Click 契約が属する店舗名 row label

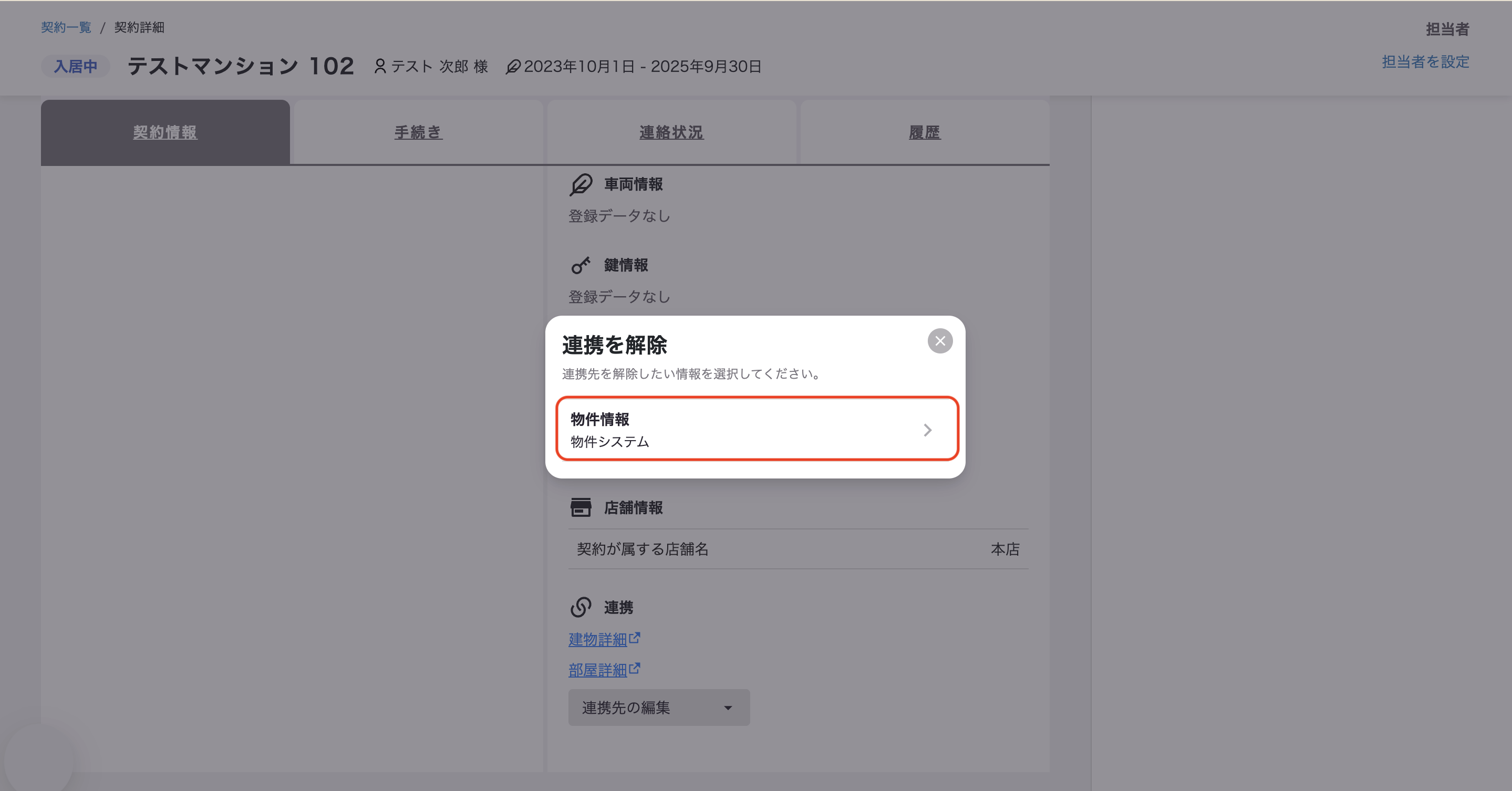643,549
